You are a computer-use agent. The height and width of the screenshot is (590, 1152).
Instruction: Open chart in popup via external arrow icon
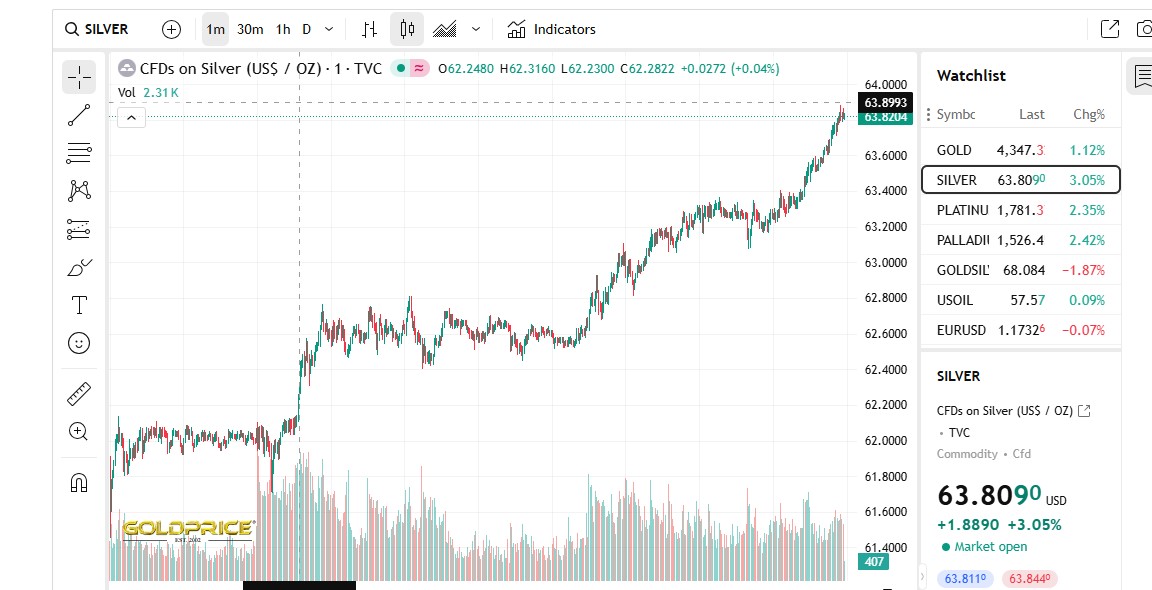coord(1109,29)
